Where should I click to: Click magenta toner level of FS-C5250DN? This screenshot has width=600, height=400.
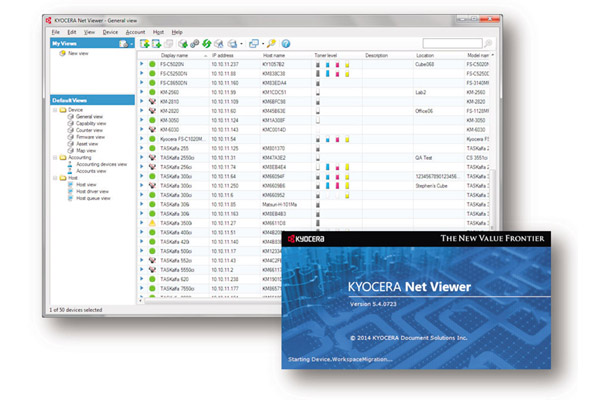click(337, 73)
